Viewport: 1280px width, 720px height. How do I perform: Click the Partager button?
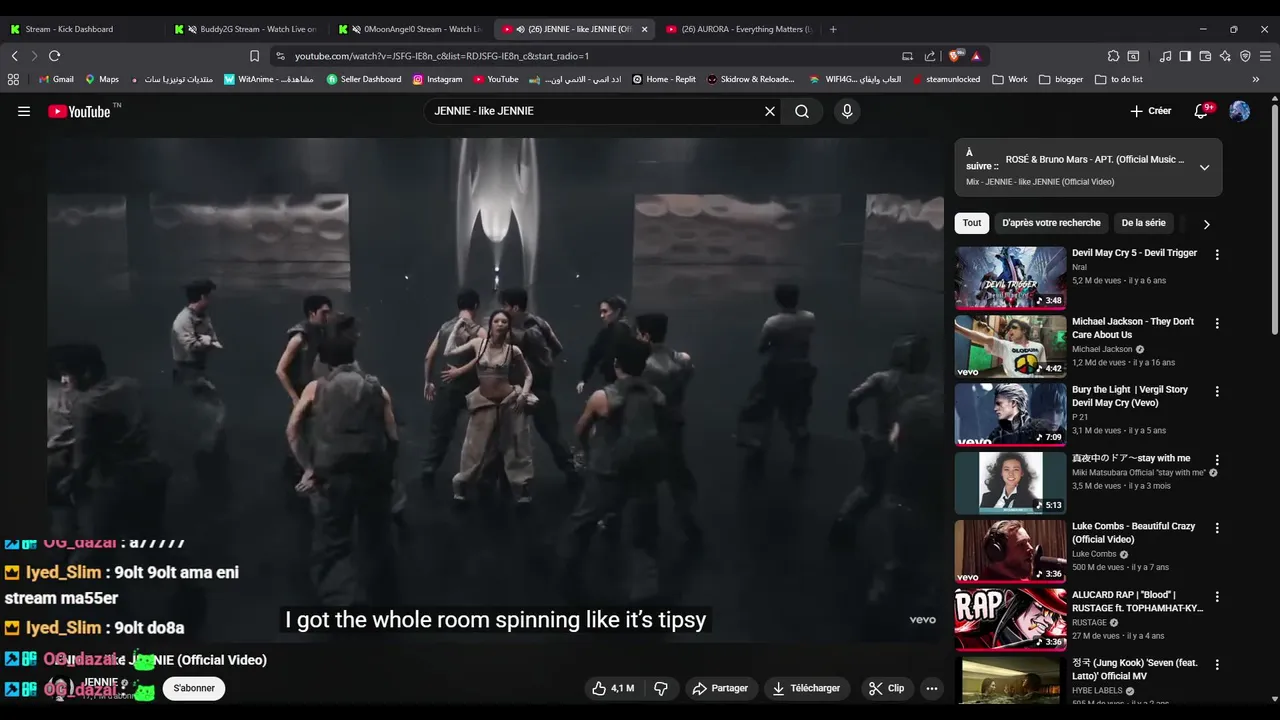tap(720, 688)
